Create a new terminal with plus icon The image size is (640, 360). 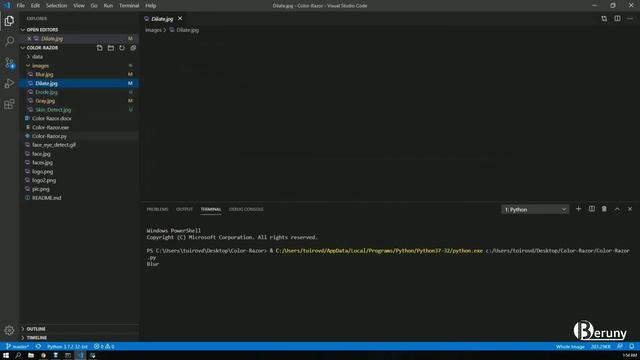[x=578, y=209]
